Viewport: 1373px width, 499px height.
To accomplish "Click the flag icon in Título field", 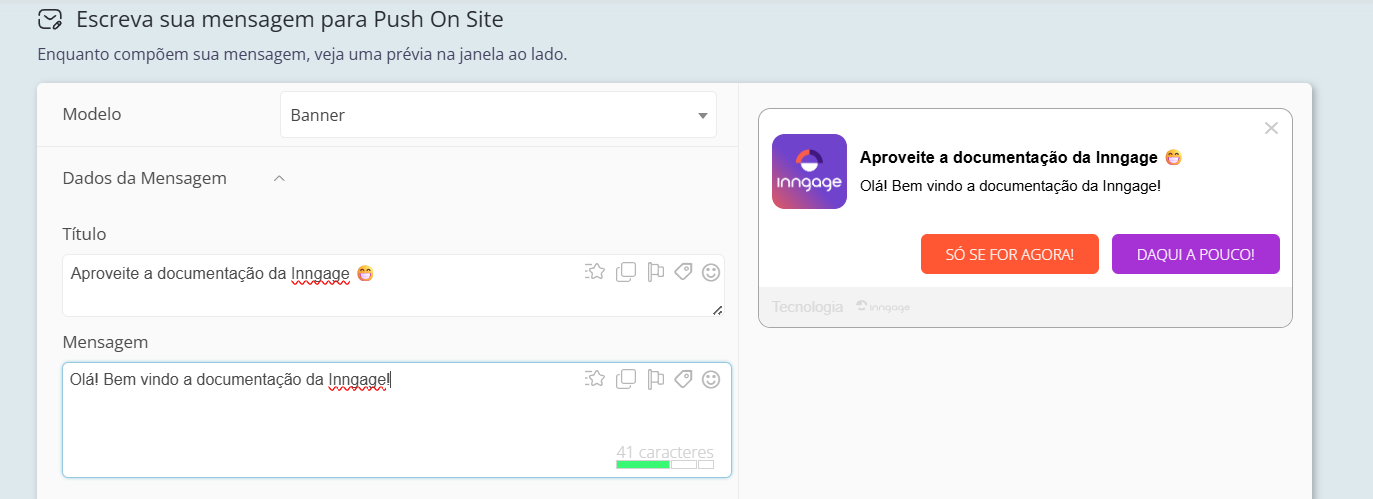I will coord(656,271).
